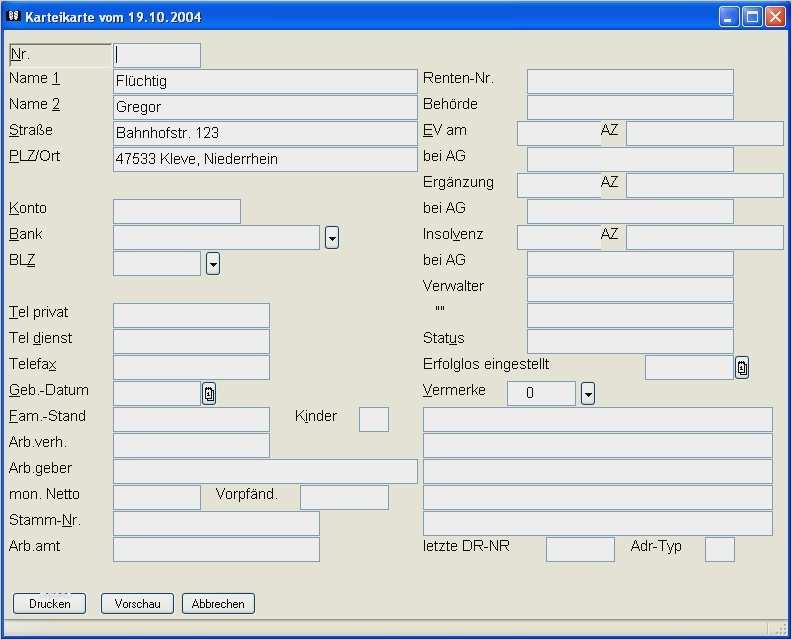Focus the Verwalter text field

coord(630,289)
